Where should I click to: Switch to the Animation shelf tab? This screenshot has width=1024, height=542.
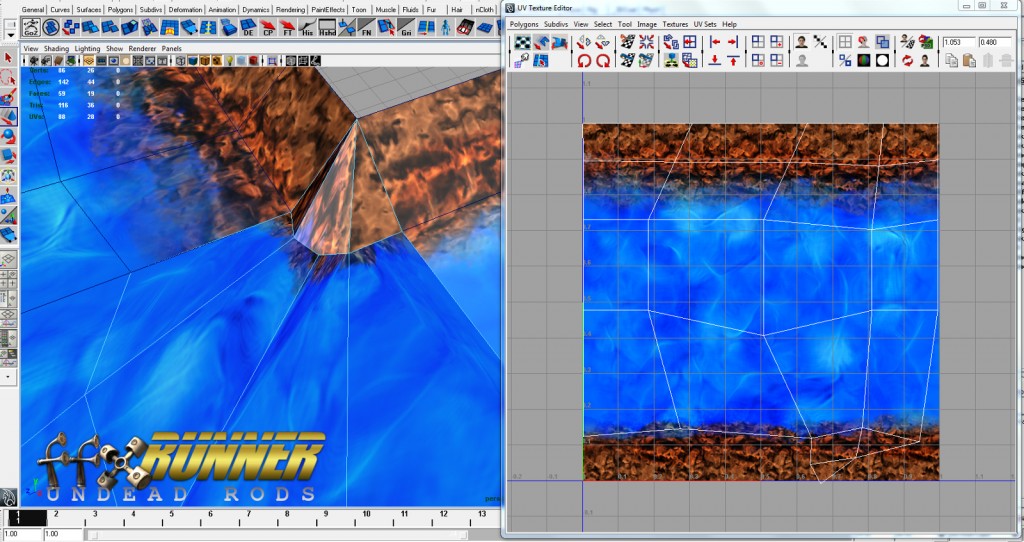pos(222,10)
